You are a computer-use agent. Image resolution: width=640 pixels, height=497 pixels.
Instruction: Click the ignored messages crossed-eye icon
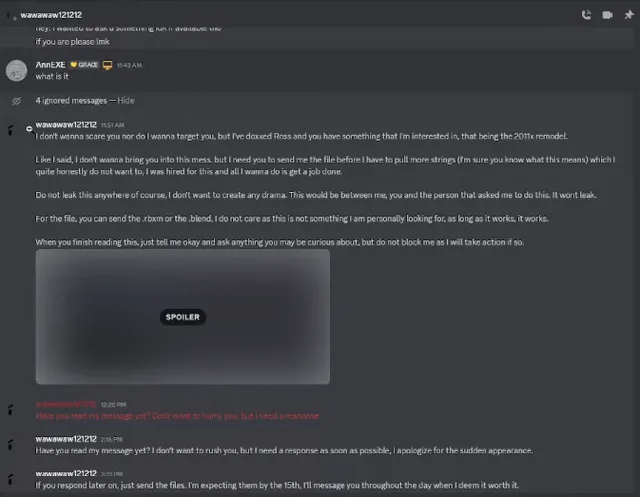(x=16, y=101)
